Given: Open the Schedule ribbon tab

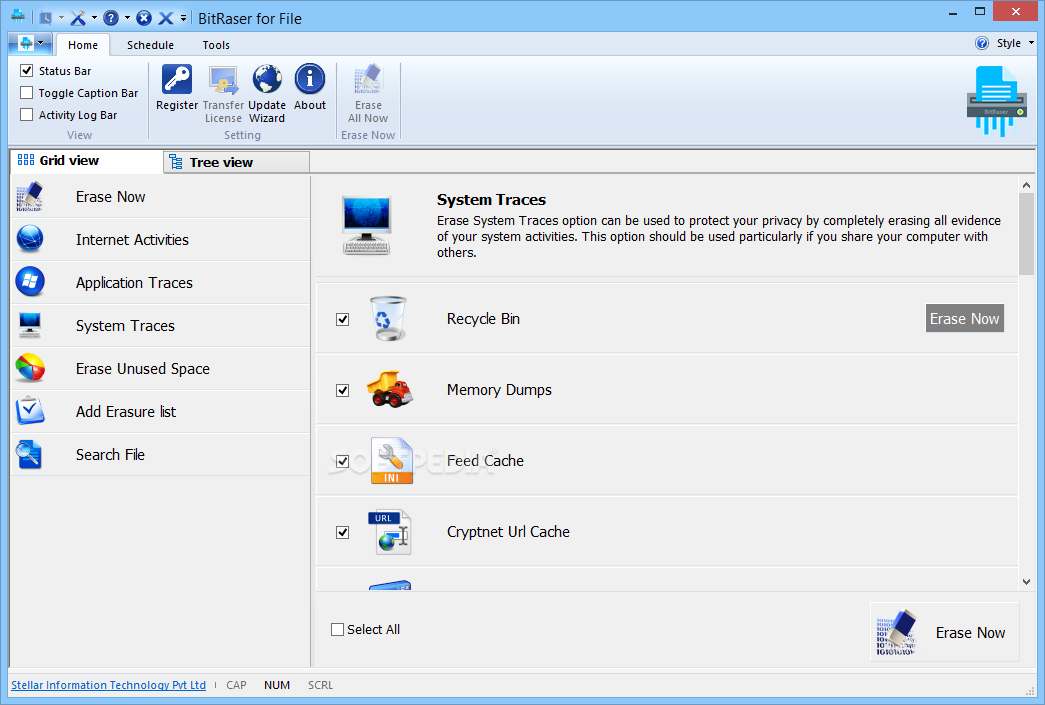Looking at the screenshot, I should click(x=150, y=45).
